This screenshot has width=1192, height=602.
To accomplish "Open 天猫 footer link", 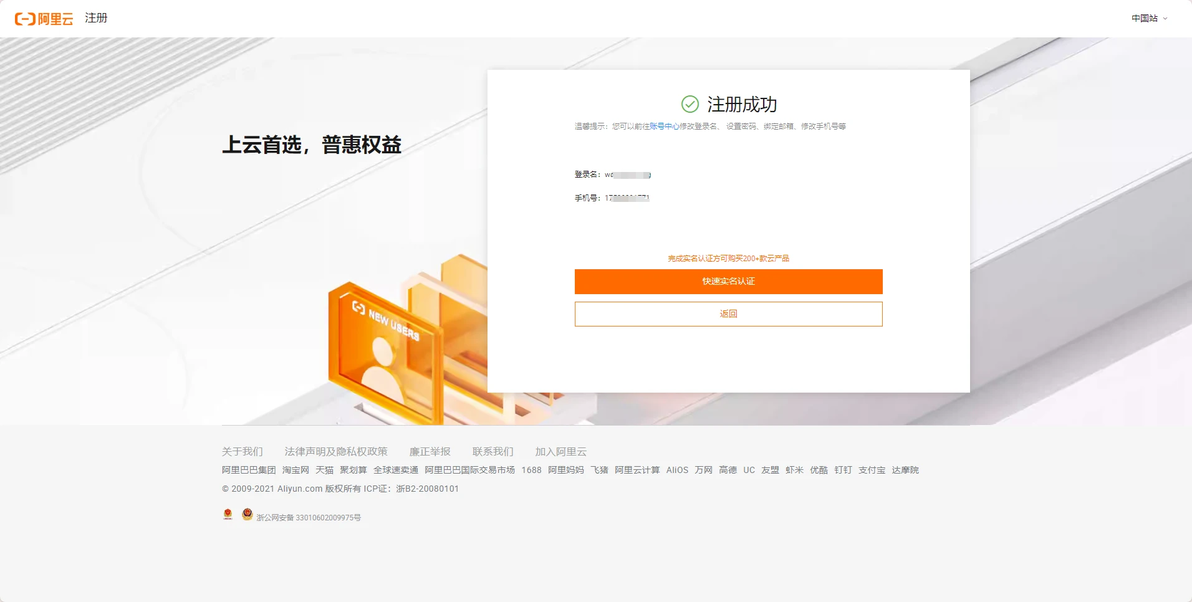I will click(325, 471).
